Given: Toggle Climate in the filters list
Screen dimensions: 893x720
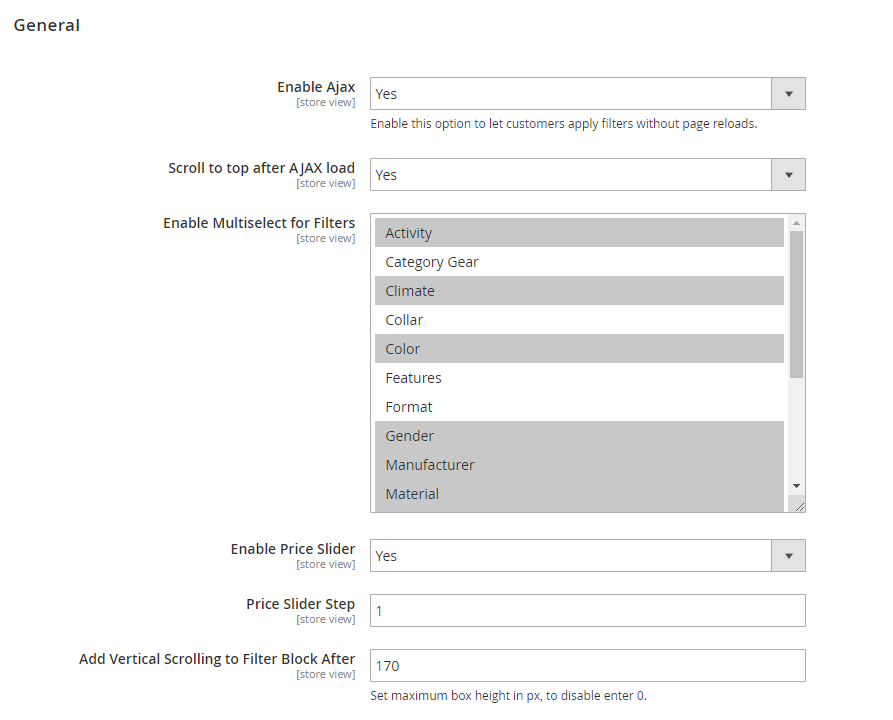Looking at the screenshot, I should coord(579,291).
